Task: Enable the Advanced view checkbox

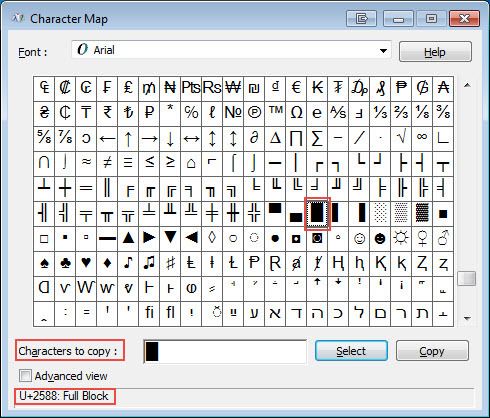Action: (25, 376)
